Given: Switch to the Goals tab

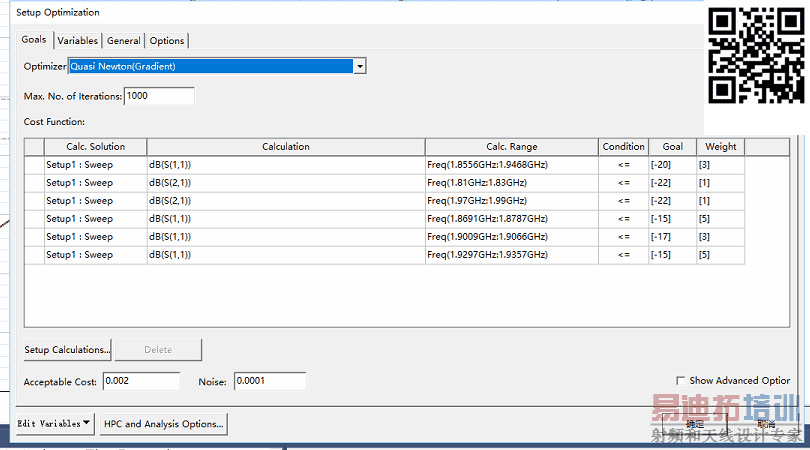Looking at the screenshot, I should pos(34,40).
